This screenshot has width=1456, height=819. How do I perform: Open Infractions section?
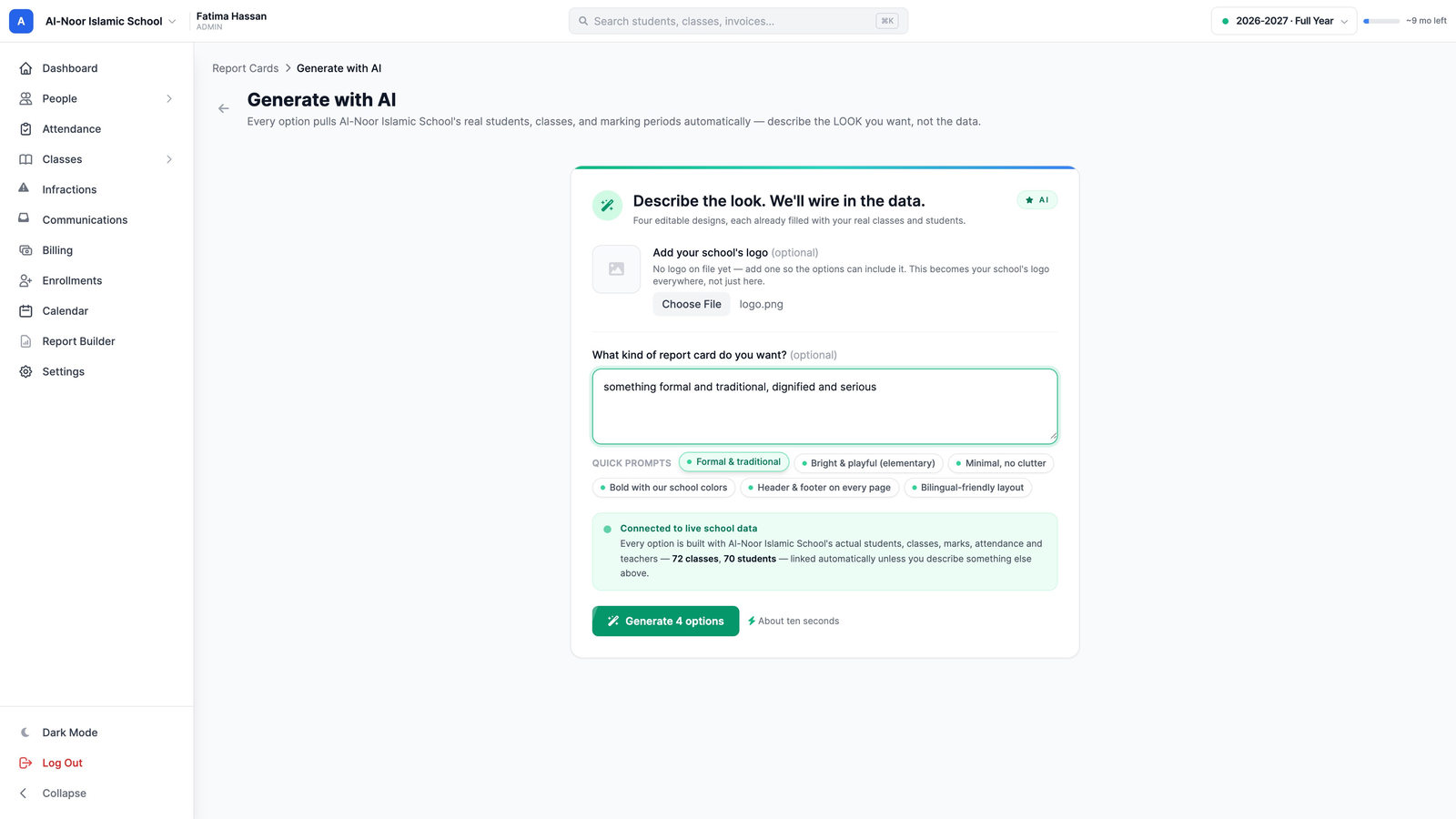[x=96, y=189]
